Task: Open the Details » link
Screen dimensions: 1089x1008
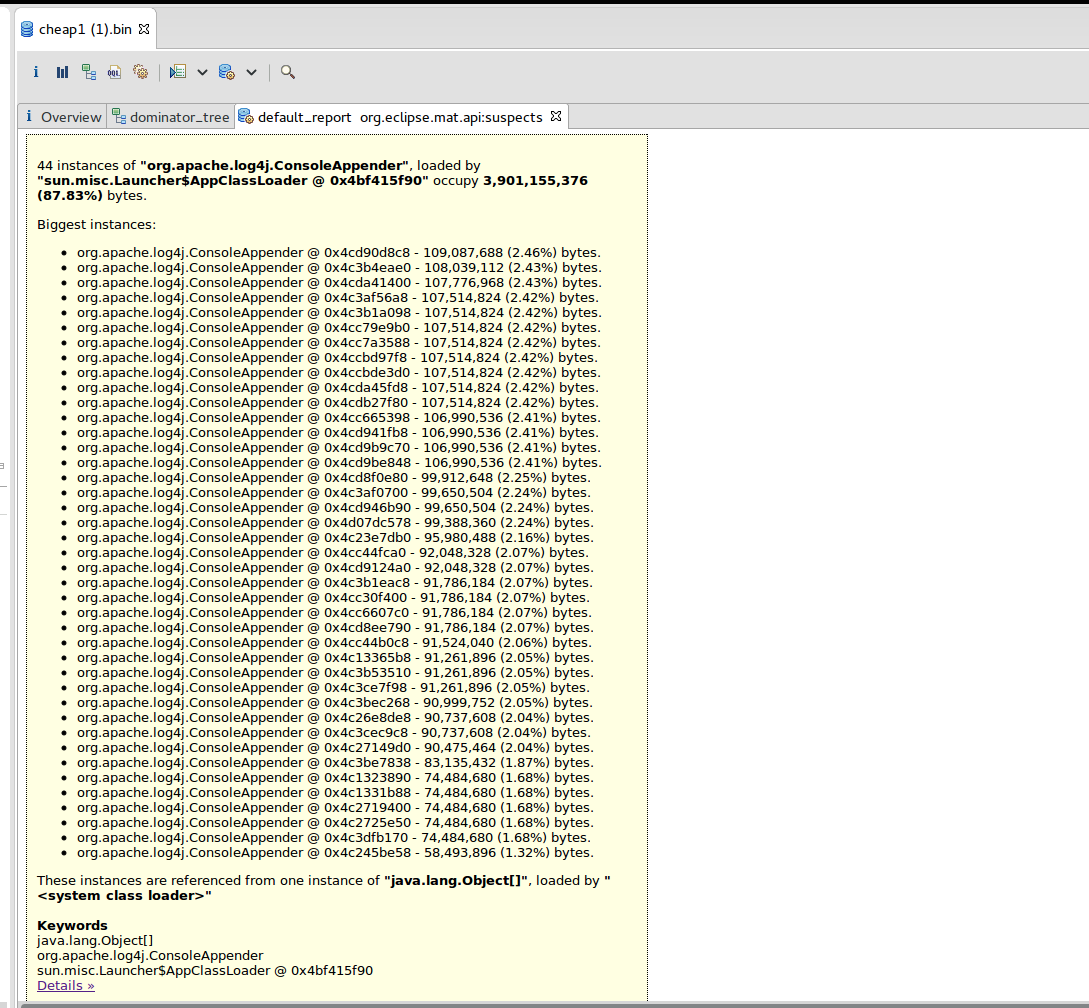Action: (66, 985)
